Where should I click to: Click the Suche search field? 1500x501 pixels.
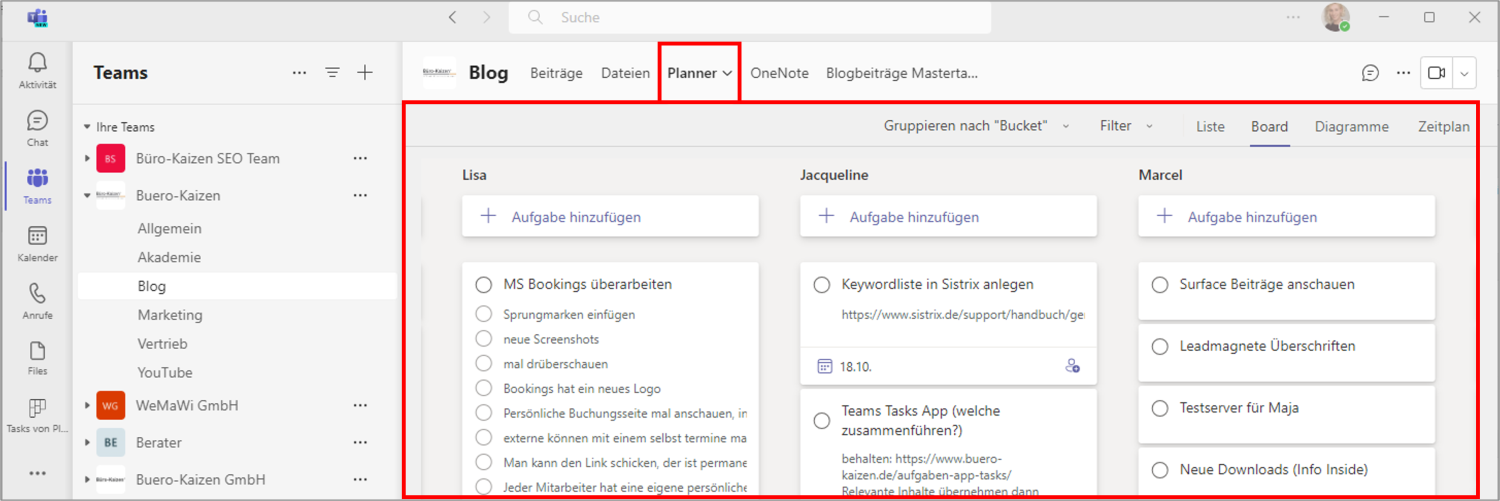point(750,17)
